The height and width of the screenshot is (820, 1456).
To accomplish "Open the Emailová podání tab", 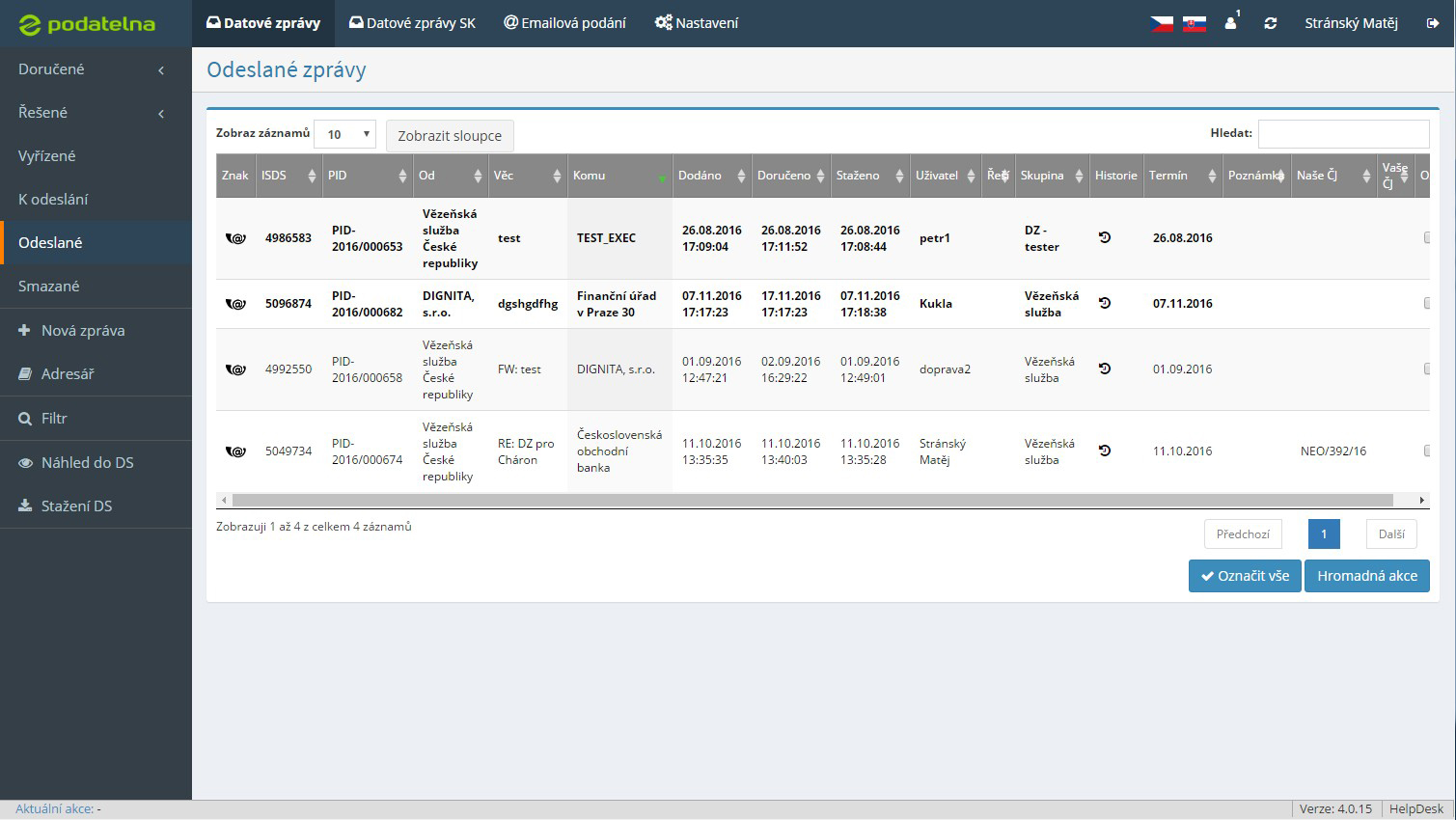I will click(564, 23).
